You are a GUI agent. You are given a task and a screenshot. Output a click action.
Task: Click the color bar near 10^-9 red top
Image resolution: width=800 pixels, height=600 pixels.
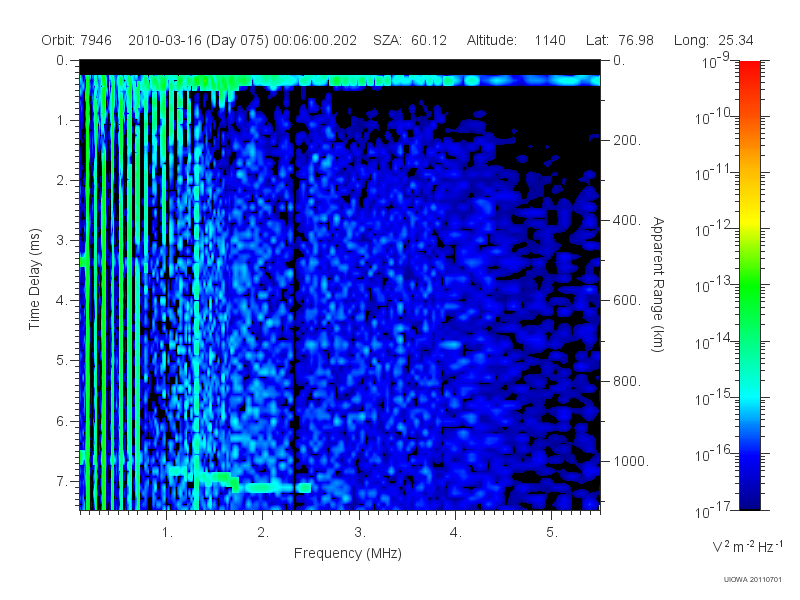tap(749, 66)
